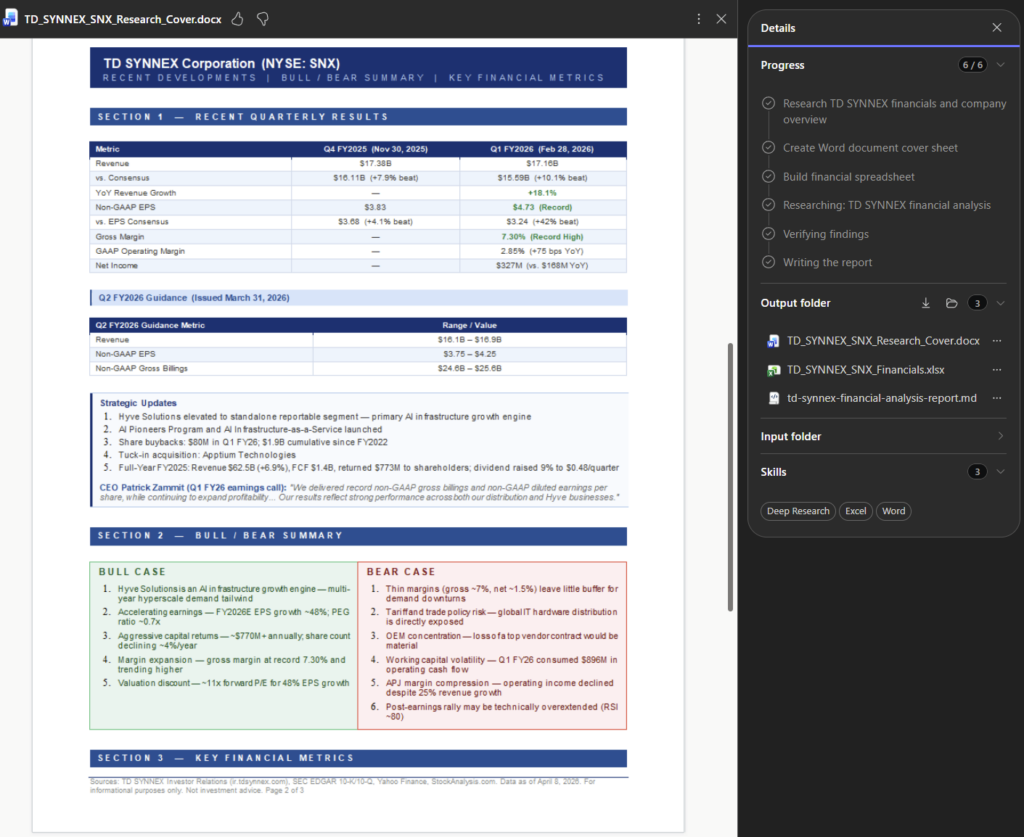This screenshot has height=837, width=1024.
Task: Open TD_SYNNEX_SNX_Financials.xlsx file
Action: [x=865, y=370]
